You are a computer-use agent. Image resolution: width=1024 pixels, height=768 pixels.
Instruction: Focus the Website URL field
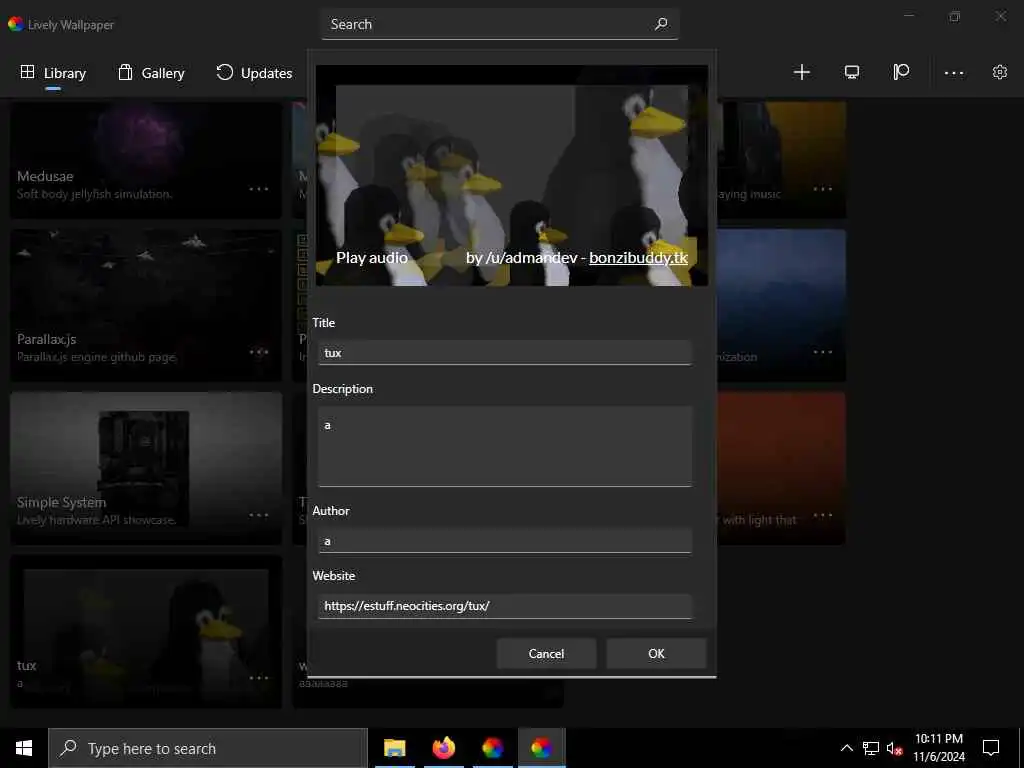coord(504,606)
